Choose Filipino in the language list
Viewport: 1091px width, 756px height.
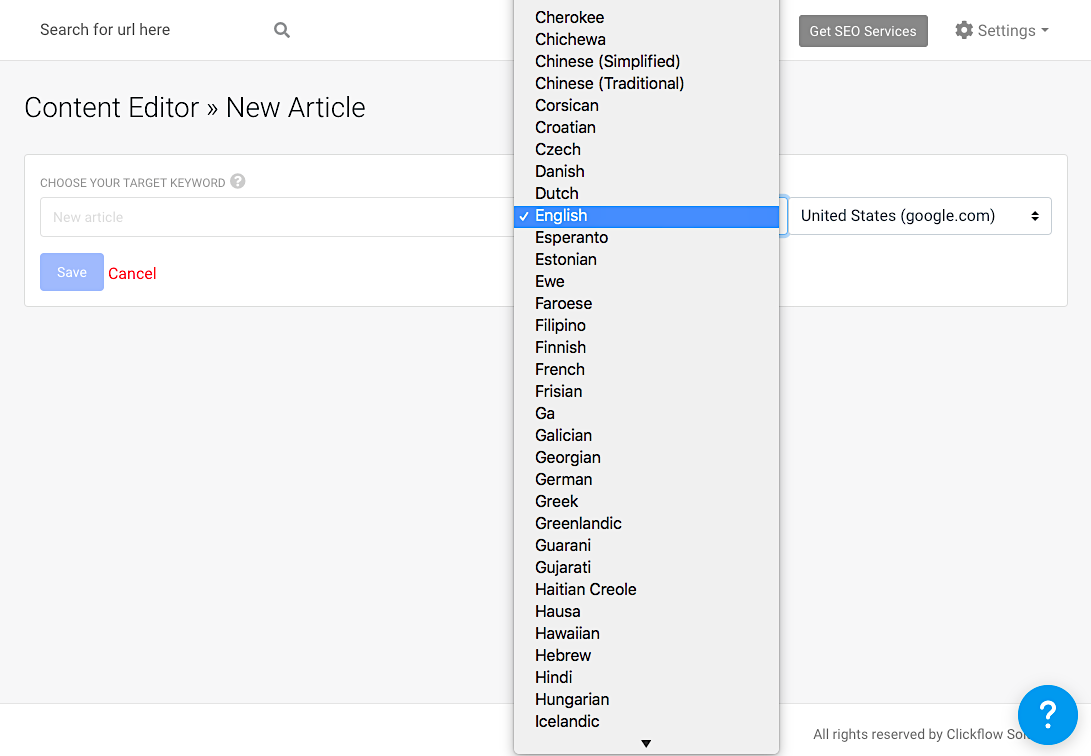(646, 325)
